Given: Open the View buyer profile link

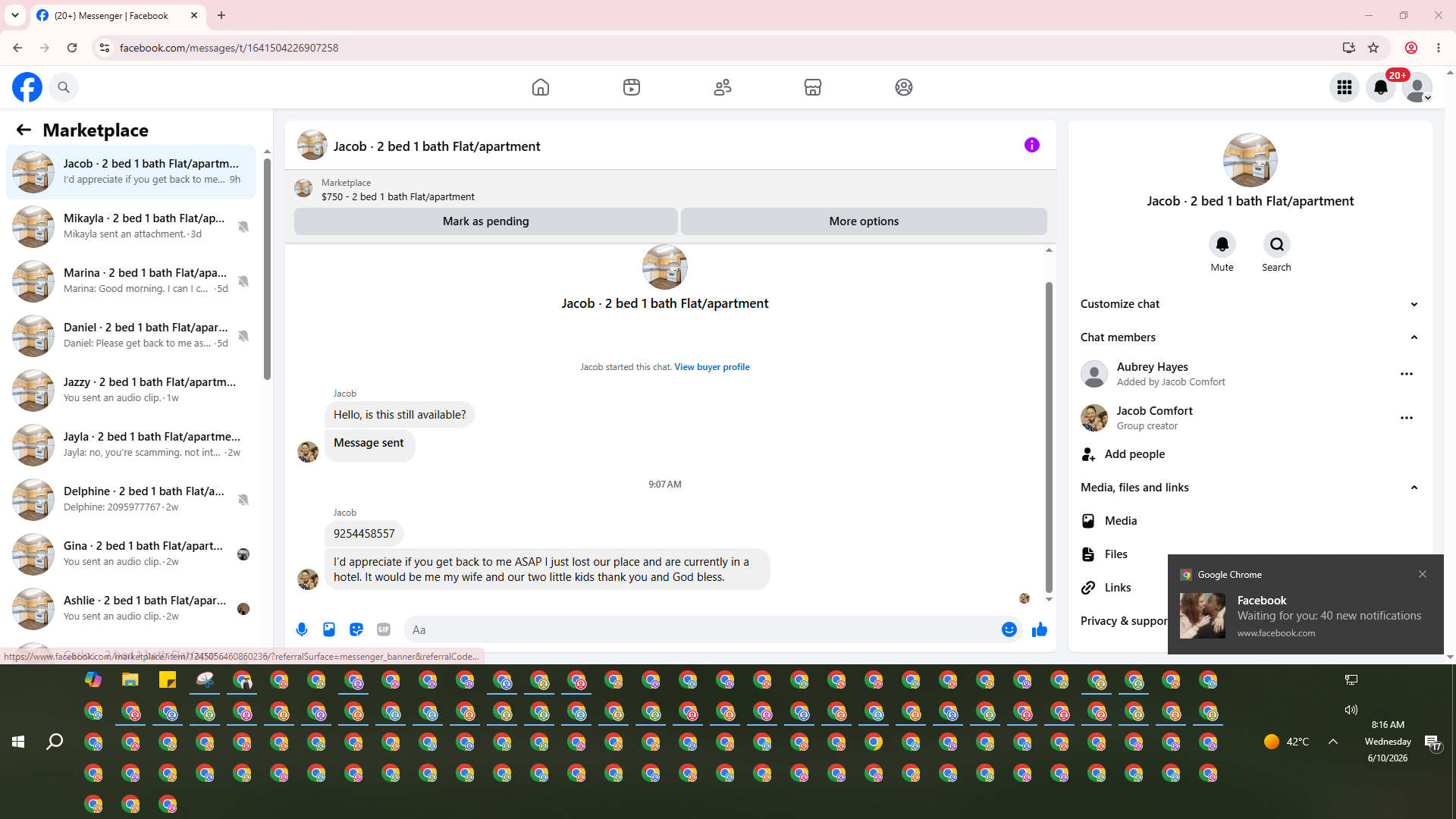Looking at the screenshot, I should pyautogui.click(x=712, y=367).
